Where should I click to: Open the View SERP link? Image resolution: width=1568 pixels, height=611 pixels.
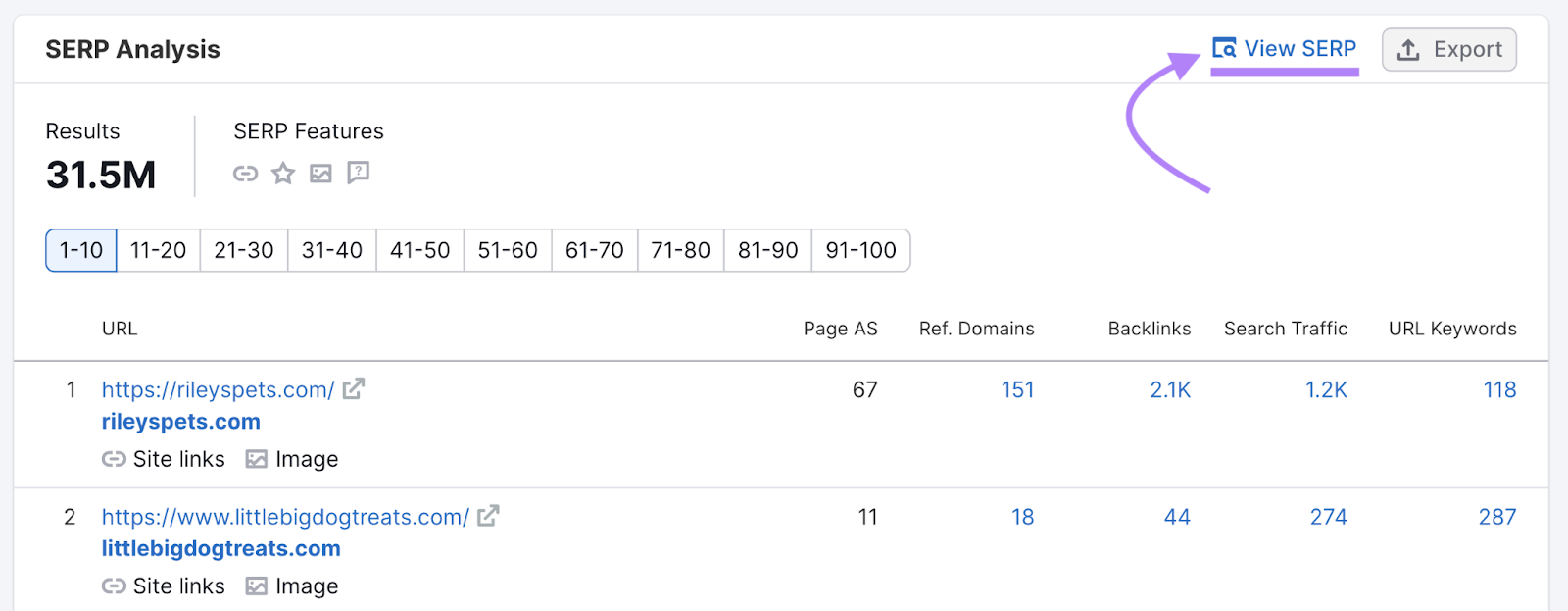coord(1298,49)
